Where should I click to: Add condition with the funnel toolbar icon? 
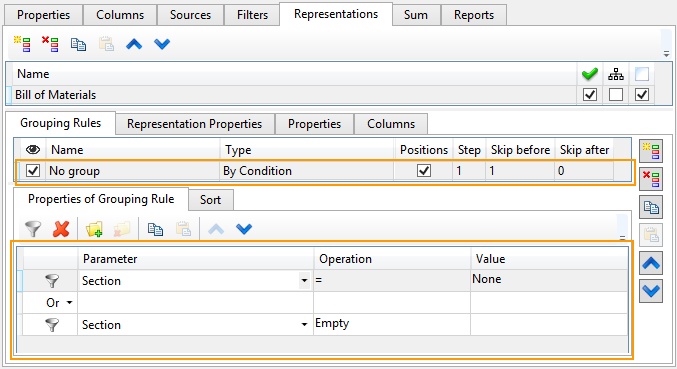tap(33, 229)
